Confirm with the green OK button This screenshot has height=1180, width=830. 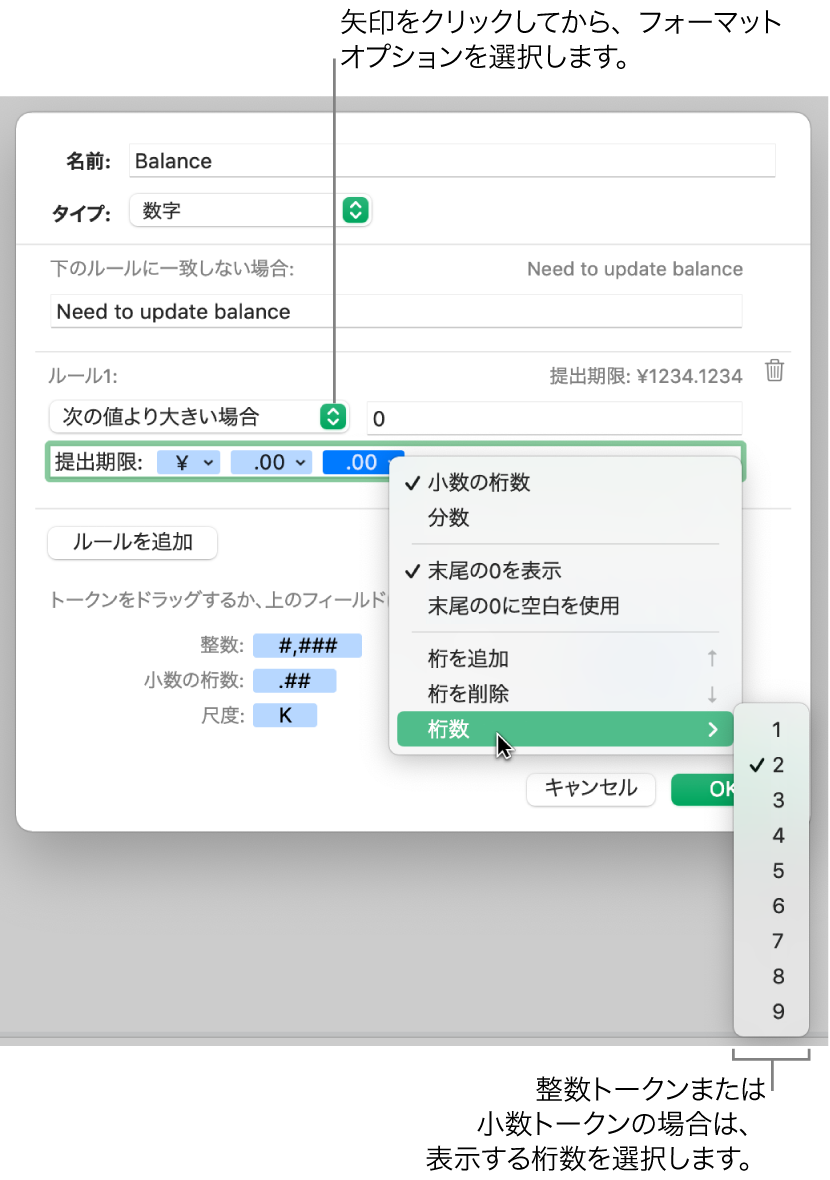click(704, 789)
